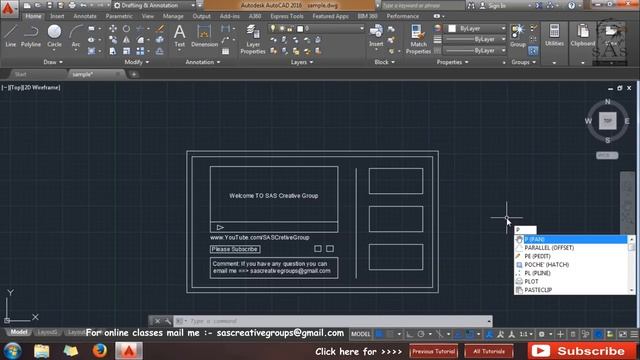Click the Mirror tool icon

[x=127, y=40]
